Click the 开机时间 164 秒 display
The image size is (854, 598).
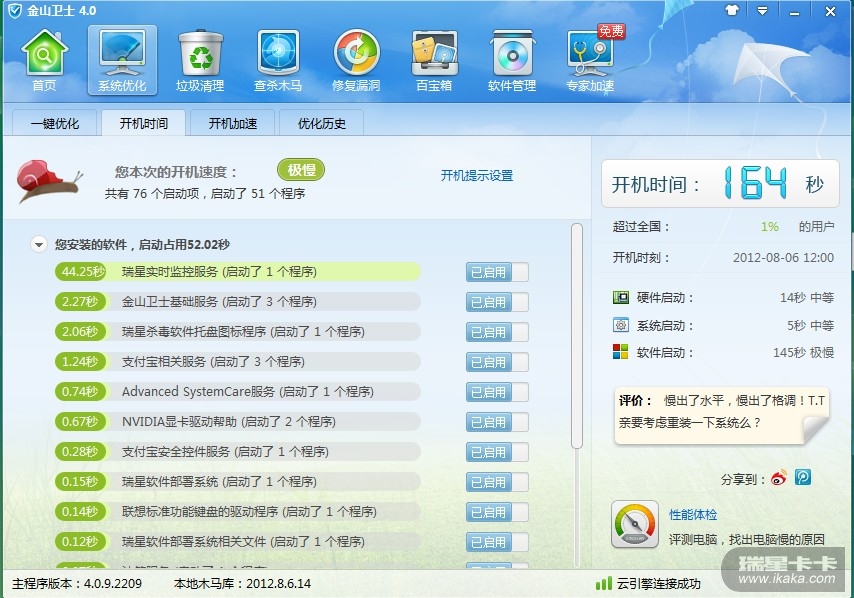[720, 184]
